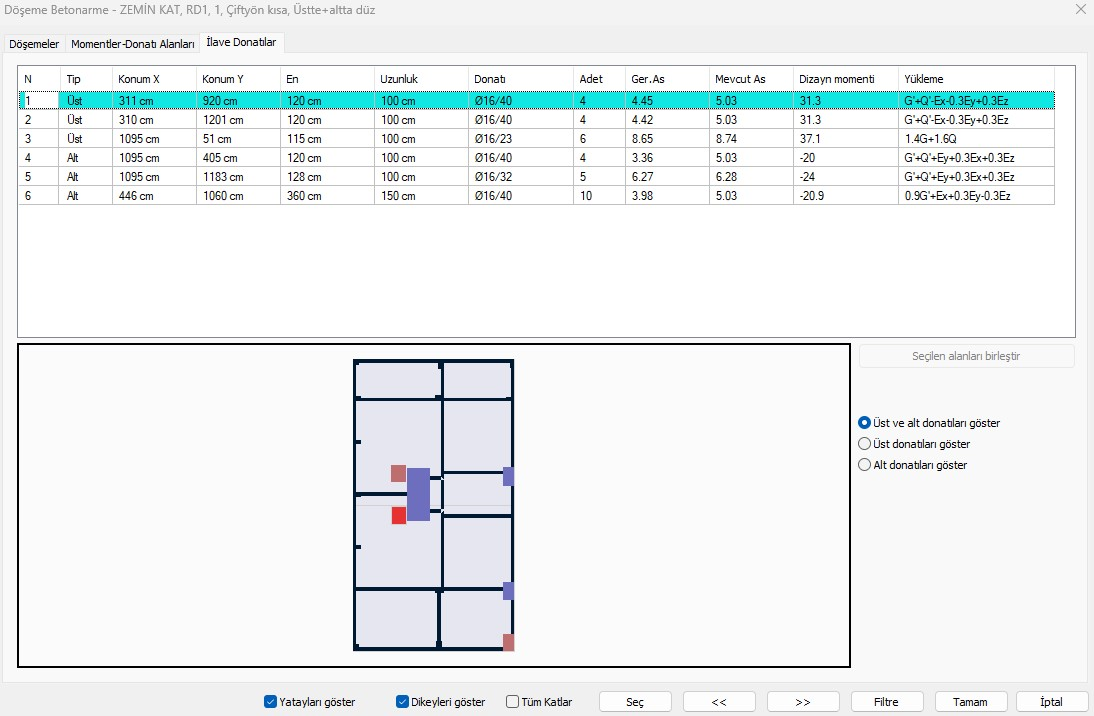Open the Momentler-Donatı Alanları tab
1094x716 pixels.
132,44
